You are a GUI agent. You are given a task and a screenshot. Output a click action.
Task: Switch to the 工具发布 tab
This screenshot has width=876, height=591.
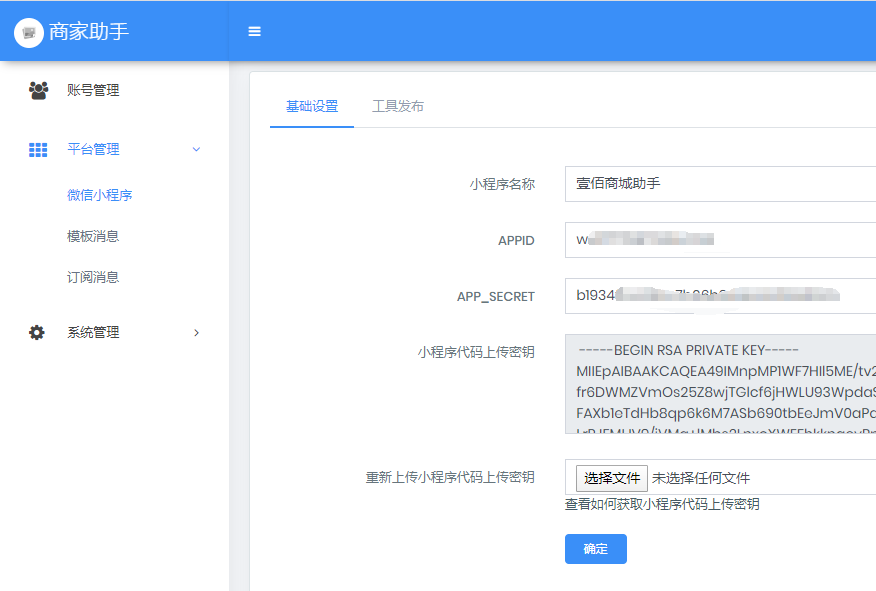398,106
